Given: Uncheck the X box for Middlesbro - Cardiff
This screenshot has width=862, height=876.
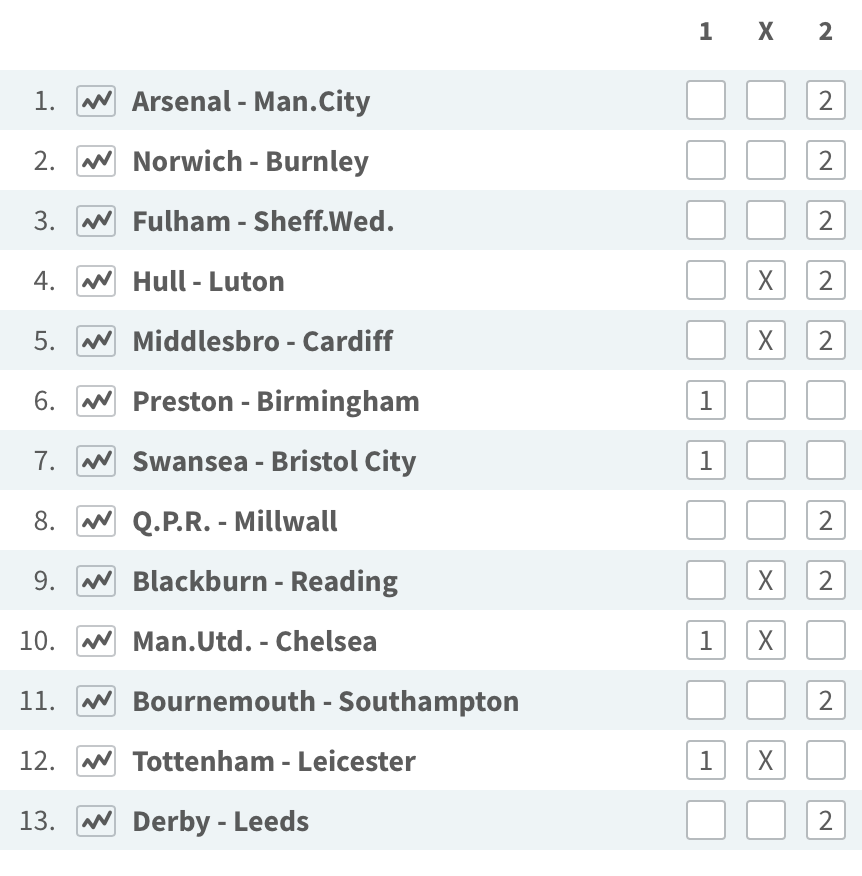Looking at the screenshot, I should click(x=766, y=340).
